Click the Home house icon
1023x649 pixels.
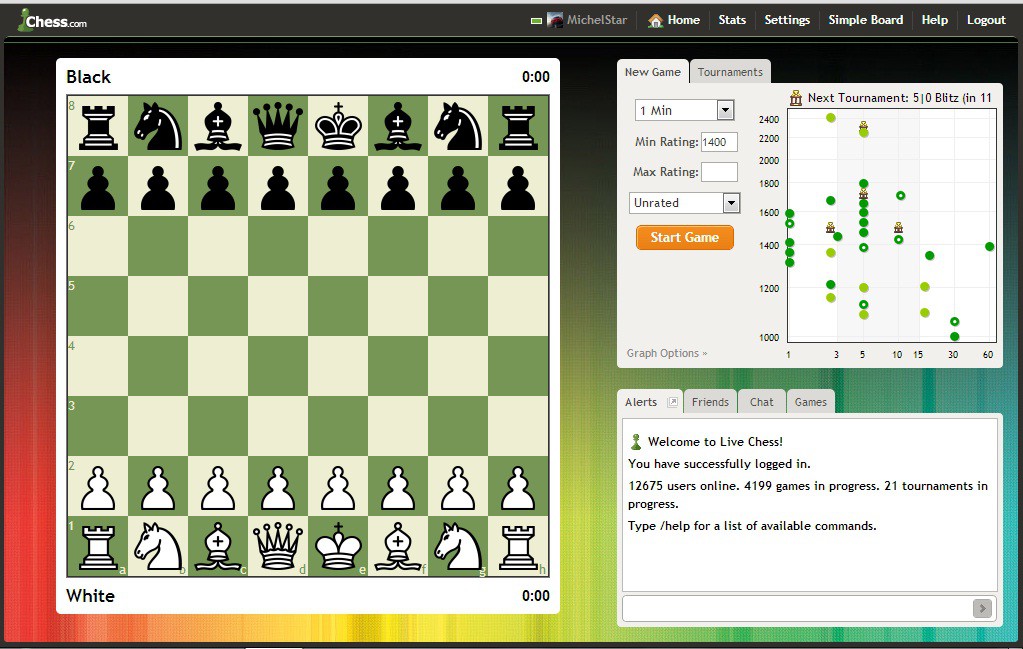point(655,21)
